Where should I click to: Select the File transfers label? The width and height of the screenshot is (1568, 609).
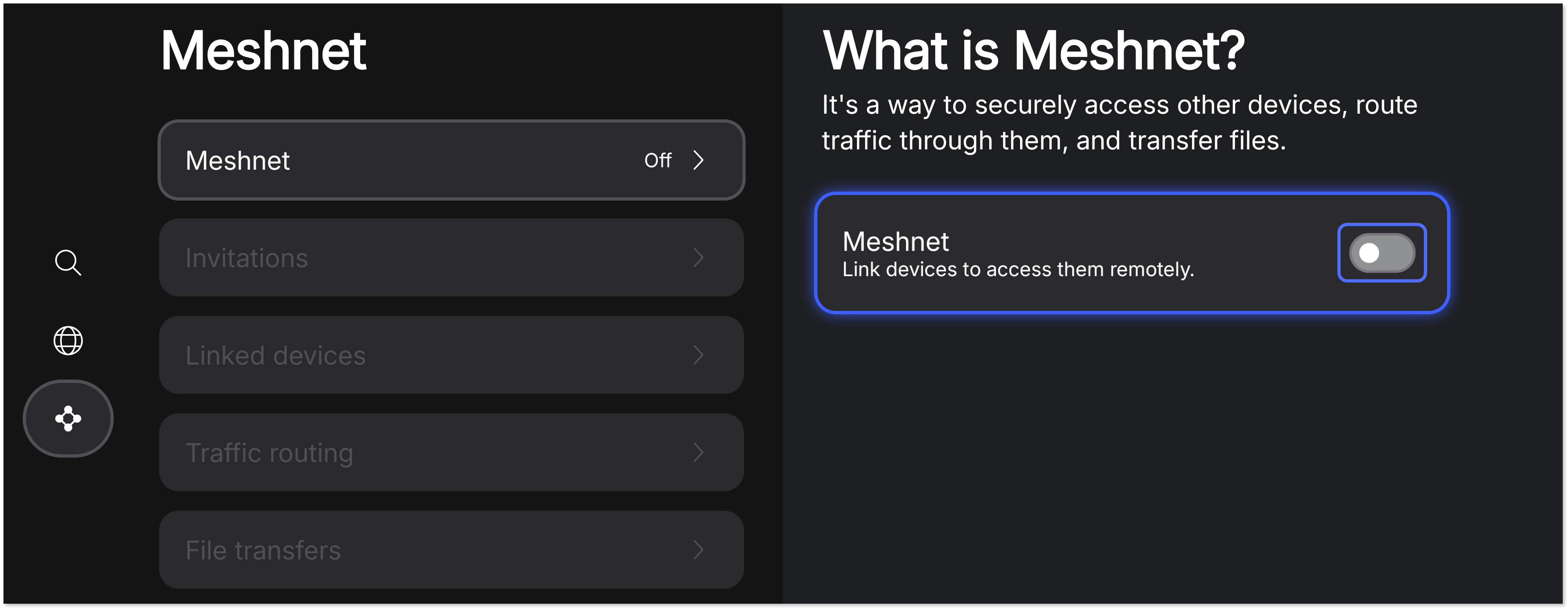263,550
